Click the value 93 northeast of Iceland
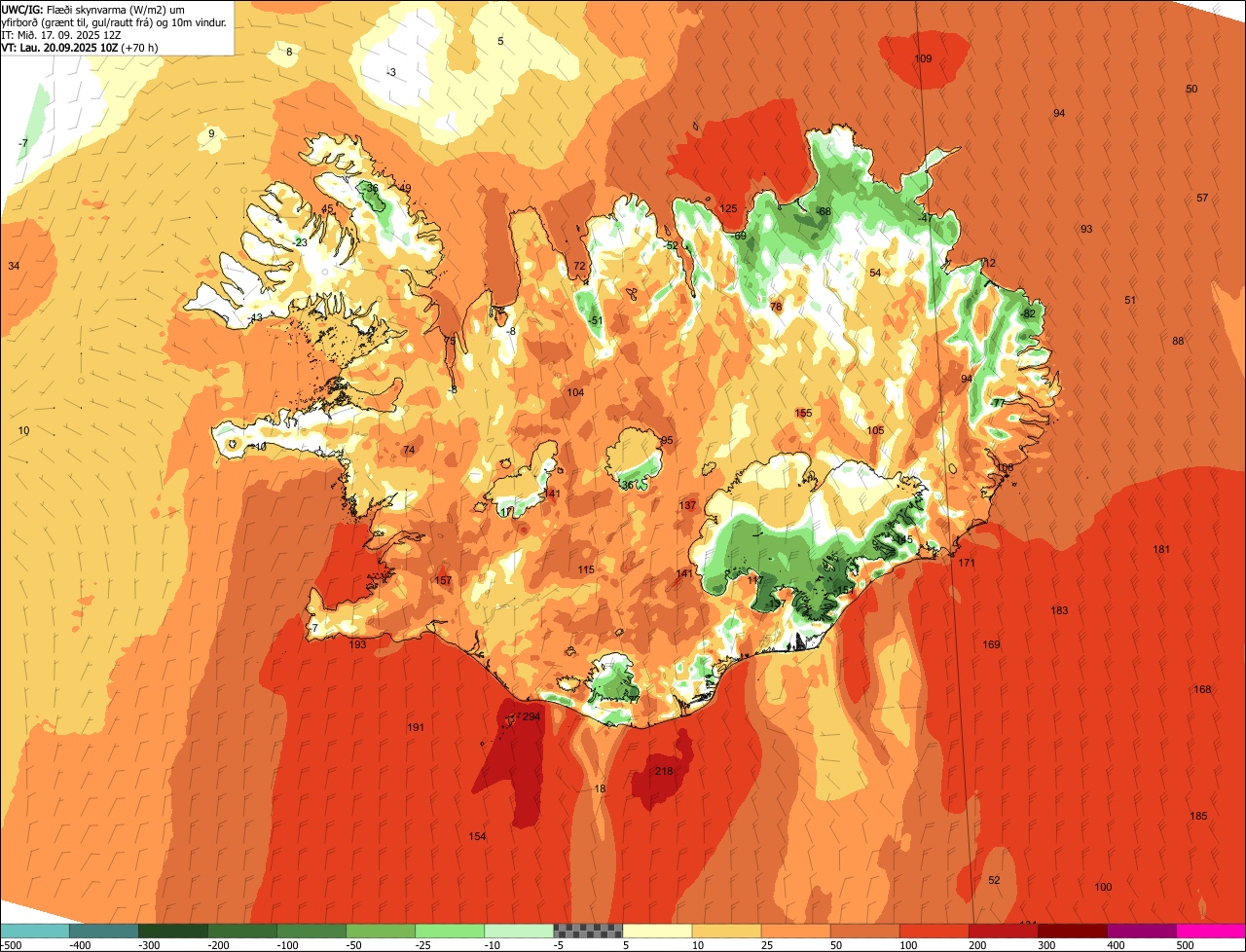Viewport: 1246px width, 952px height. (1086, 229)
